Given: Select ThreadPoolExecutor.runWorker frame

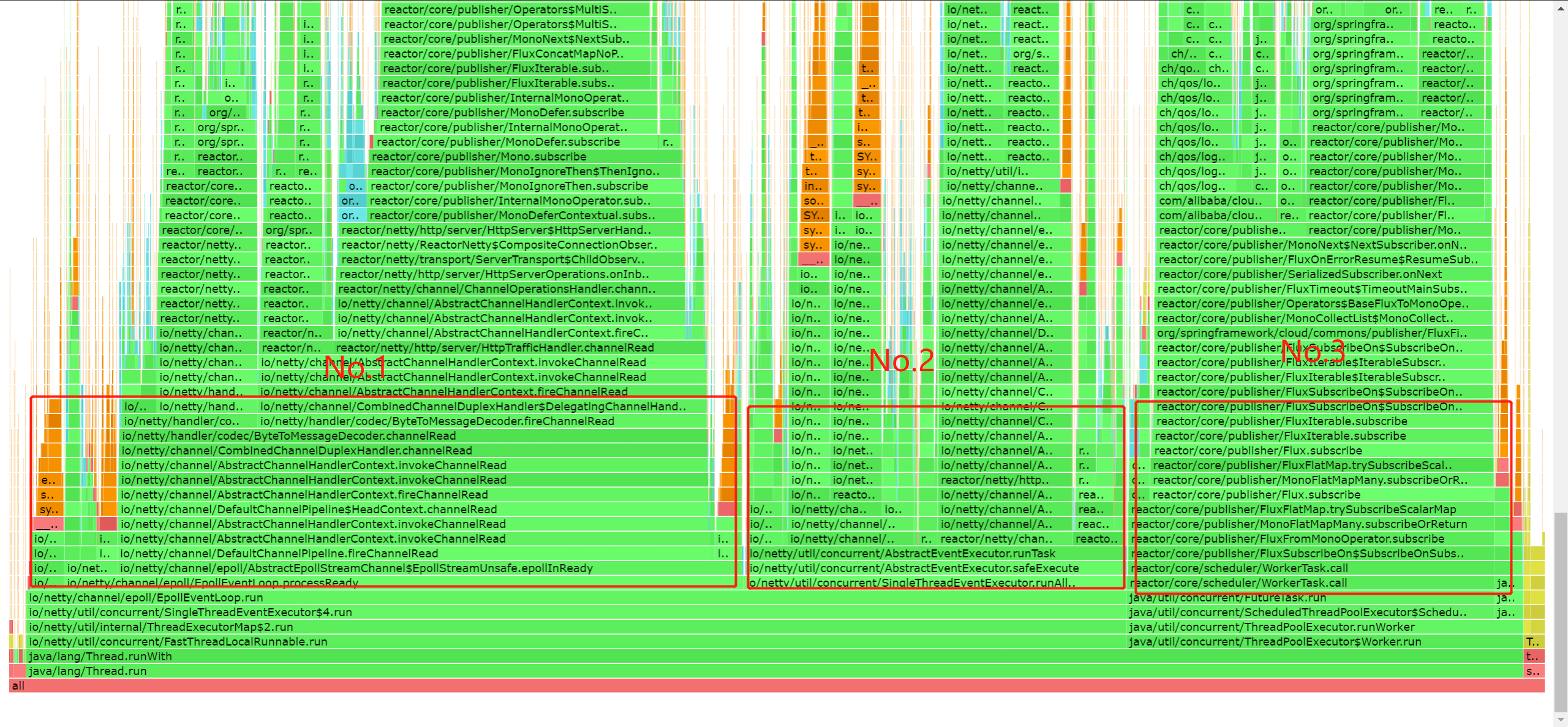Looking at the screenshot, I should pos(1325,627).
